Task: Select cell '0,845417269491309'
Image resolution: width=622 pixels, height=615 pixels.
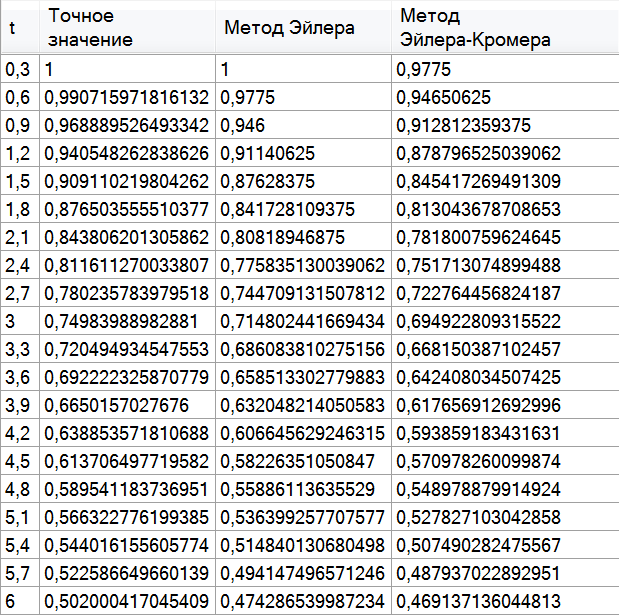Action: click(506, 181)
